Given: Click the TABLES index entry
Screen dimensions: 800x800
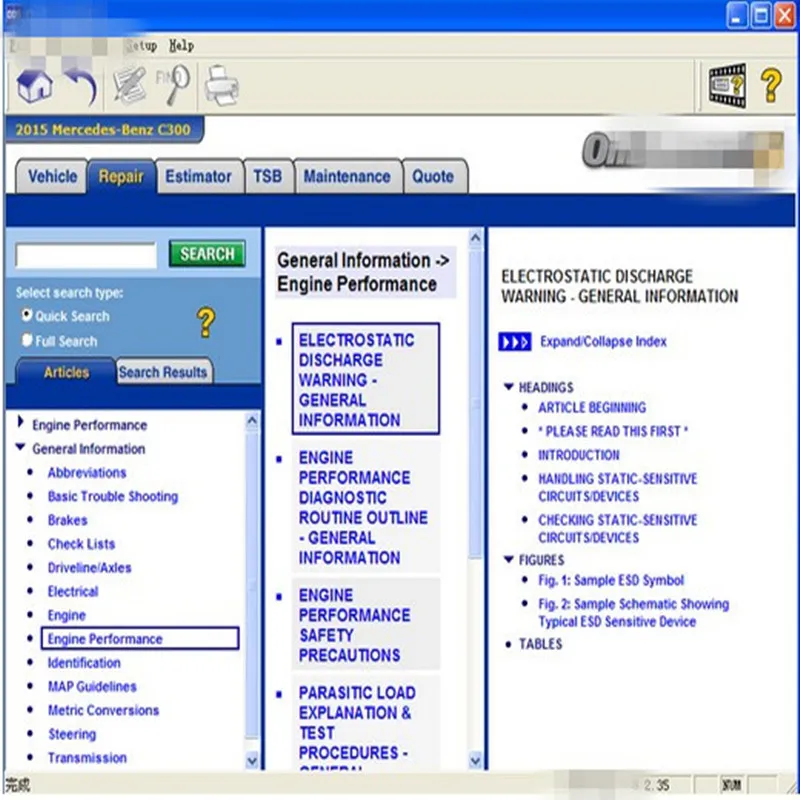Looking at the screenshot, I should click(540, 644).
